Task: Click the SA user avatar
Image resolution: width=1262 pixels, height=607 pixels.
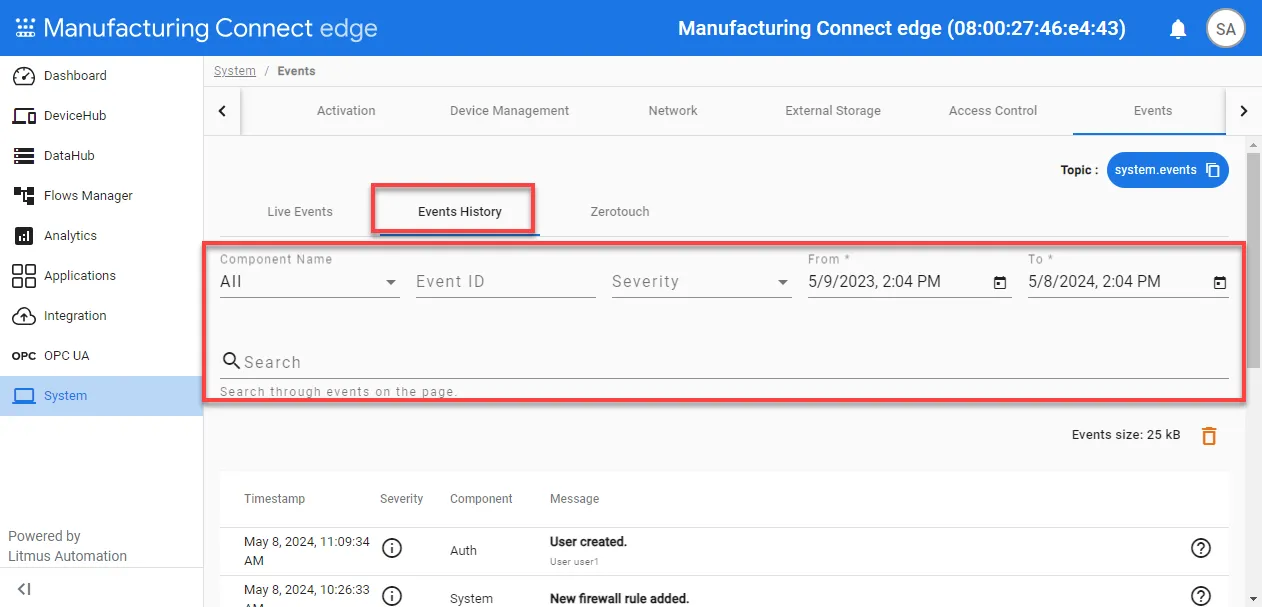Action: pyautogui.click(x=1226, y=29)
